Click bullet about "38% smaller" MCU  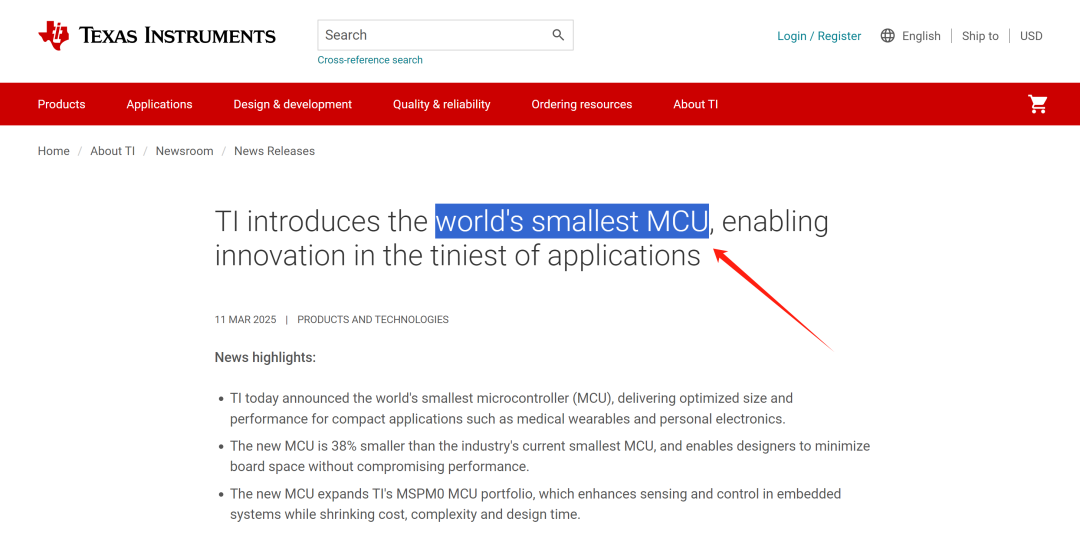[x=550, y=456]
